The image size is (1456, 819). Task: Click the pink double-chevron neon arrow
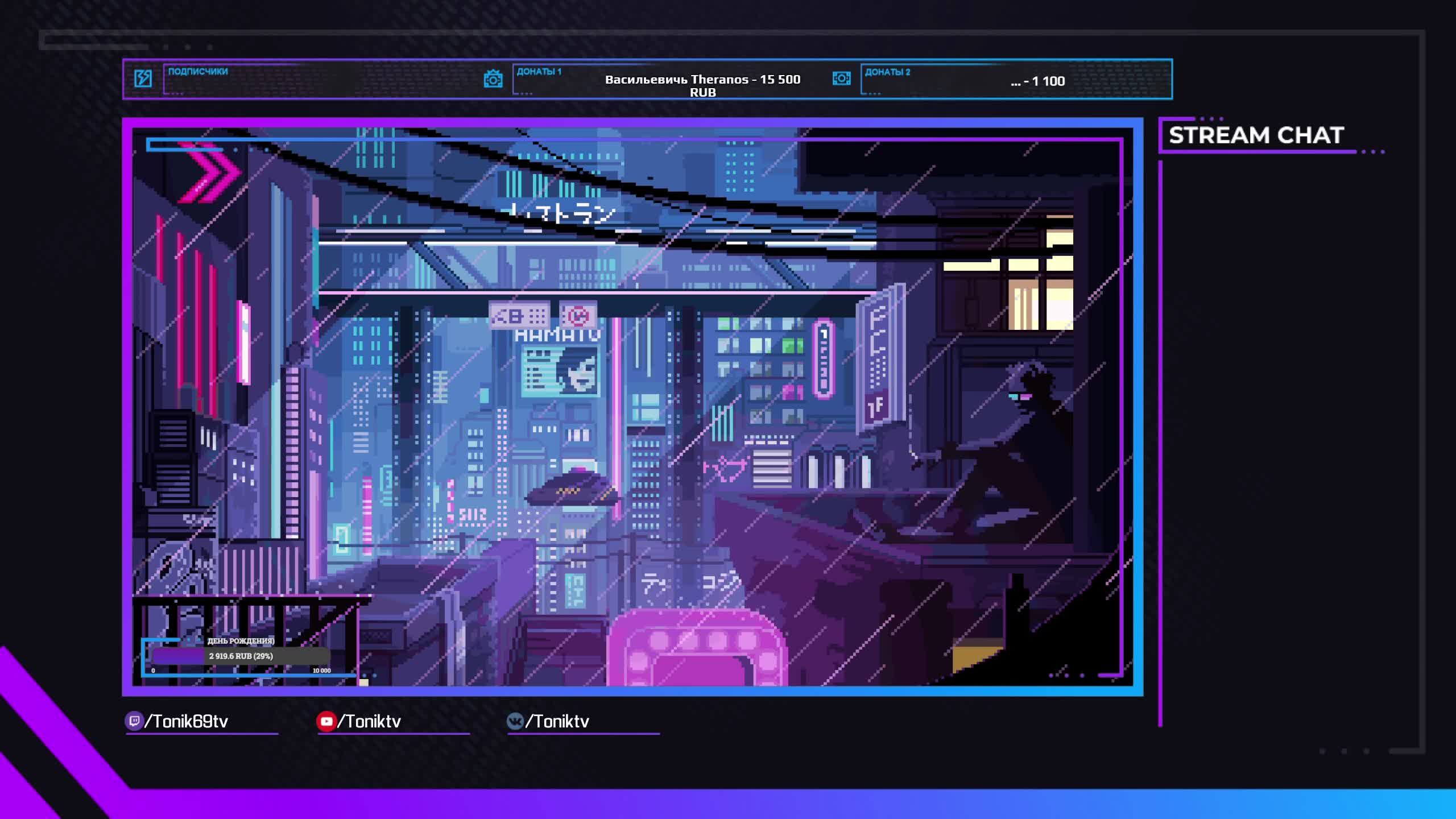(209, 172)
